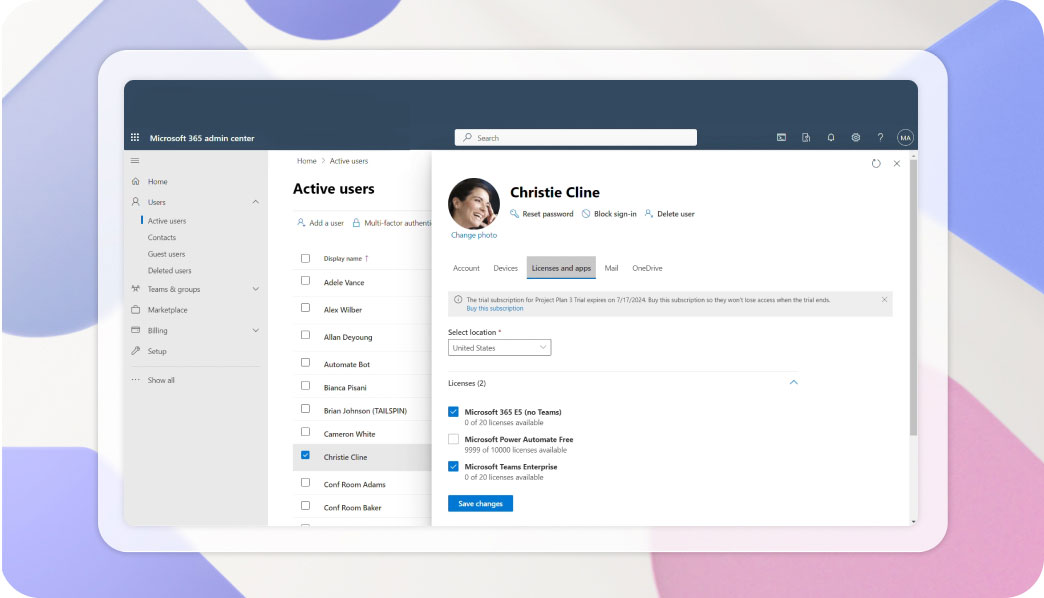Open the Select location dropdown

(500, 348)
